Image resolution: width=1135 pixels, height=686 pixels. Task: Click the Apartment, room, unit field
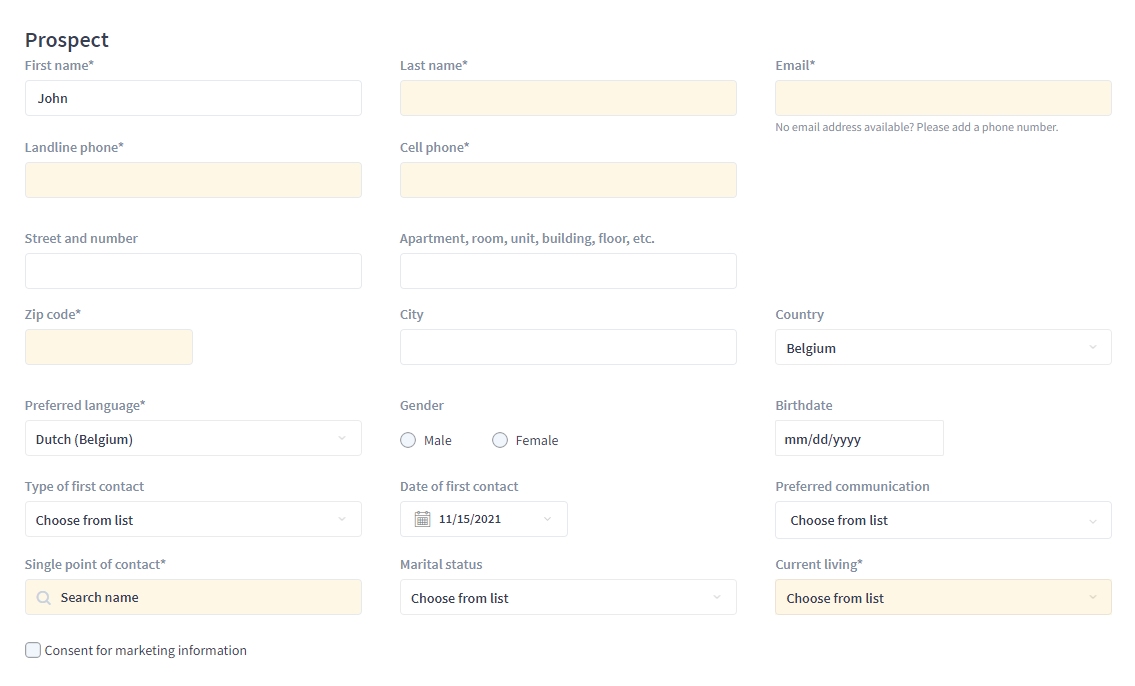click(x=568, y=271)
